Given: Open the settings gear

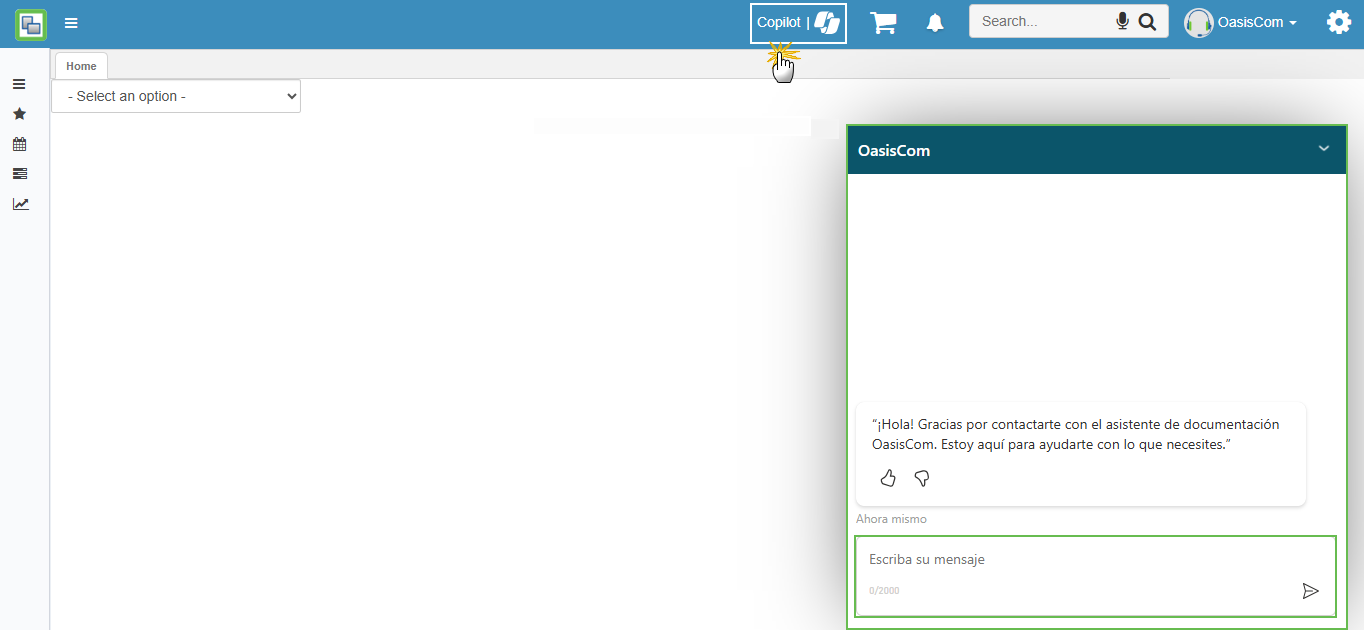Looking at the screenshot, I should tap(1338, 22).
